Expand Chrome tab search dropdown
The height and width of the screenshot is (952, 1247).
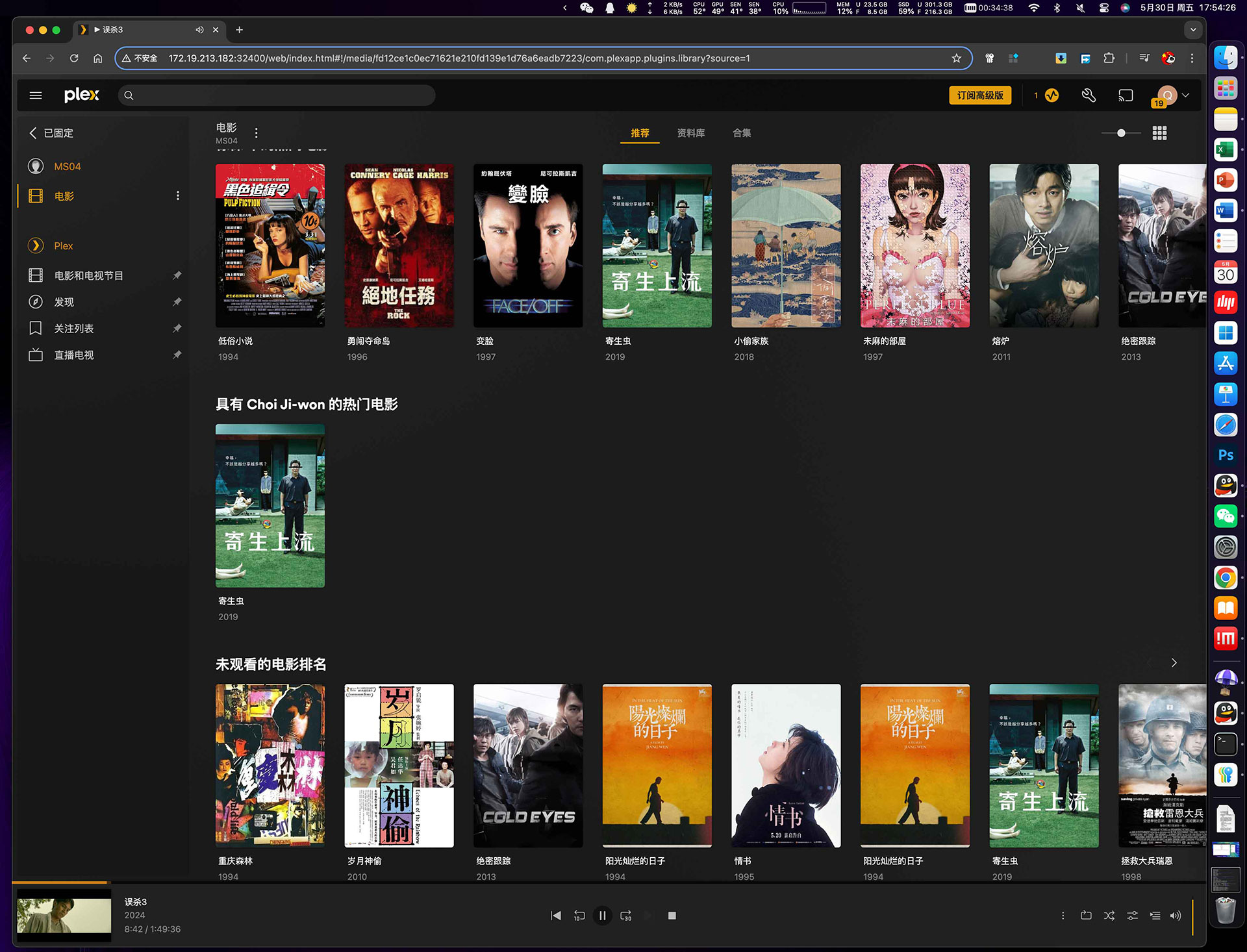click(x=1192, y=30)
